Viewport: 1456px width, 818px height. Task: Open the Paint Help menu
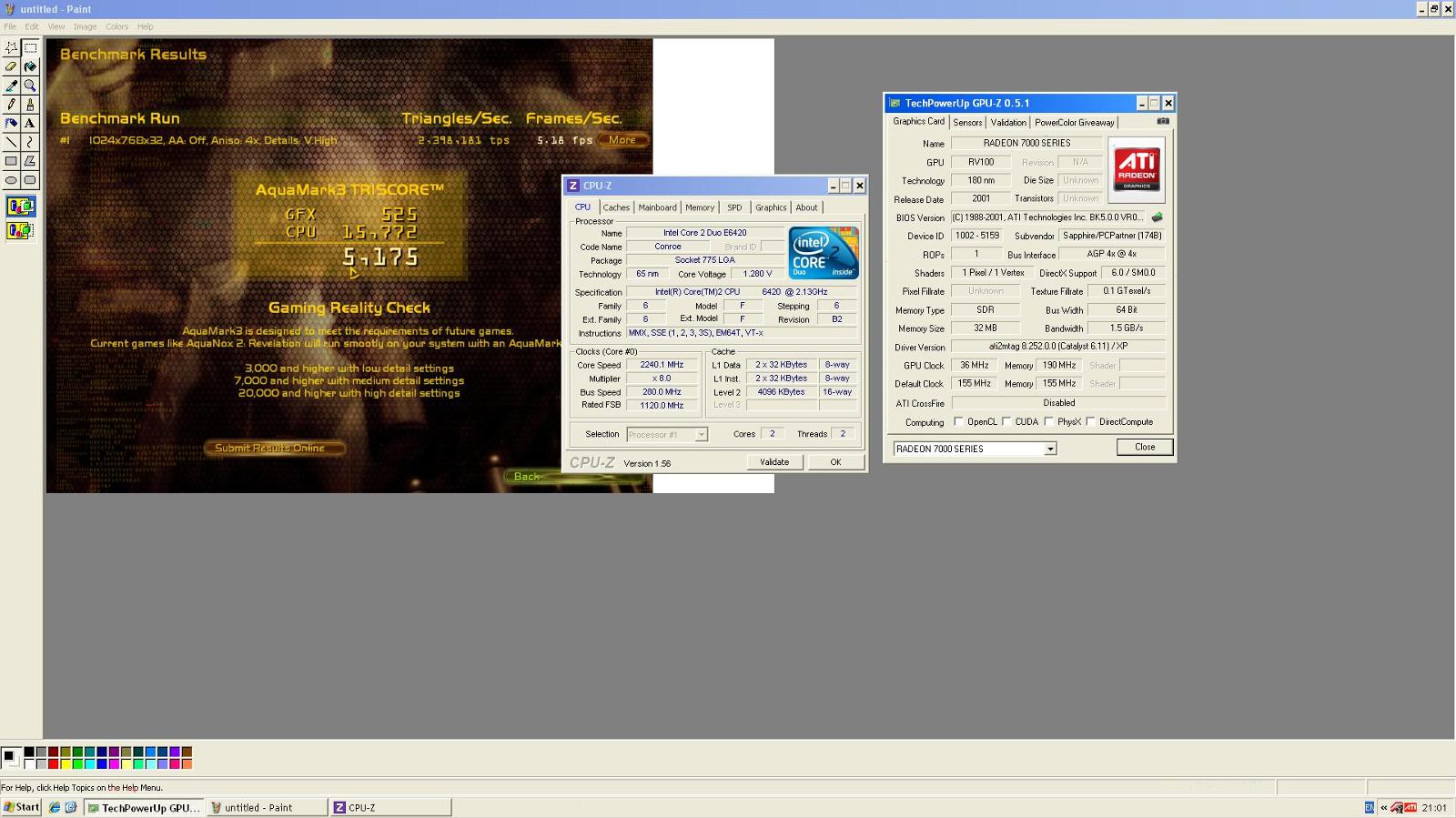click(145, 26)
